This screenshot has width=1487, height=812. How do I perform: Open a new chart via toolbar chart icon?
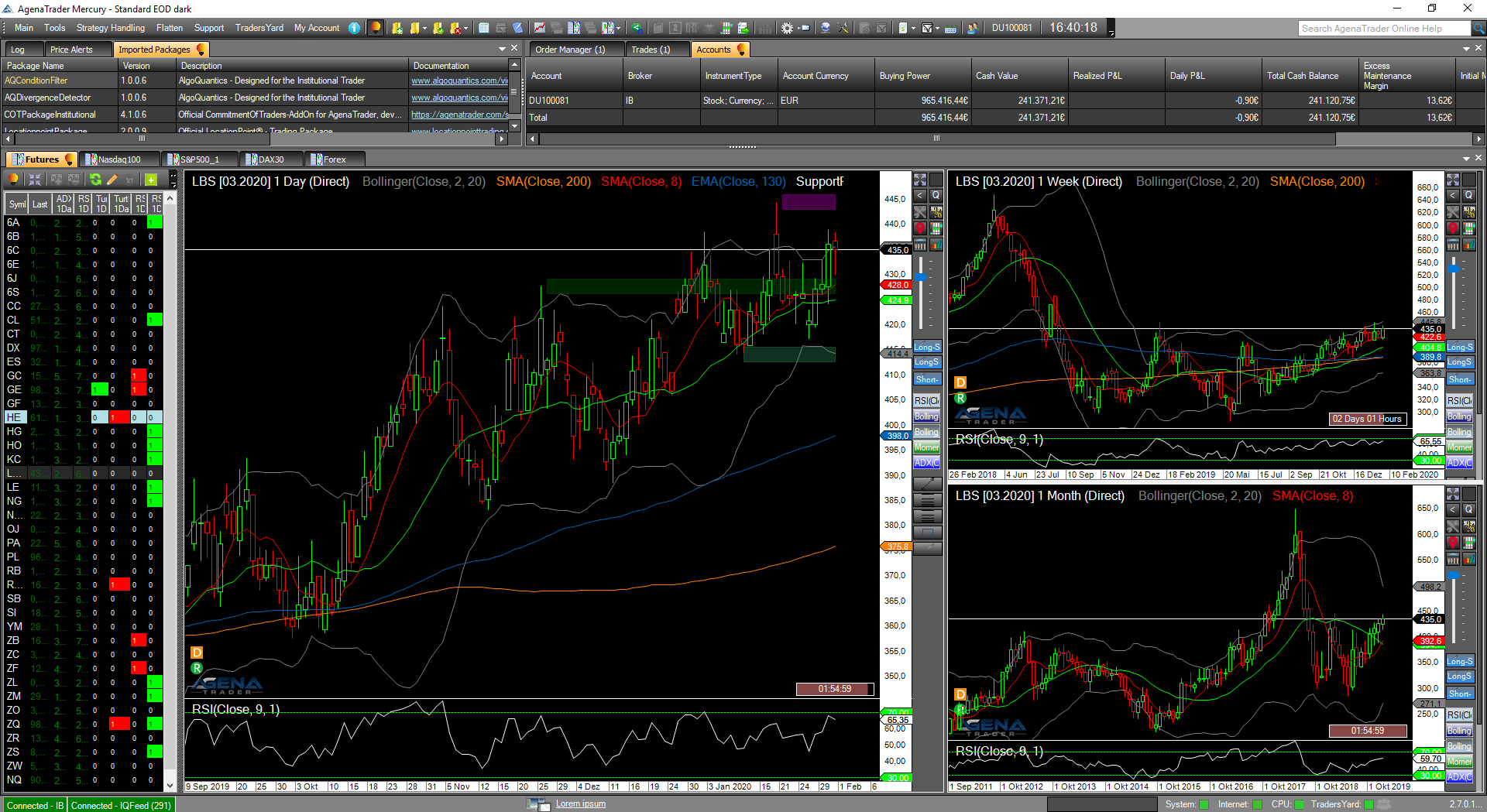(539, 28)
